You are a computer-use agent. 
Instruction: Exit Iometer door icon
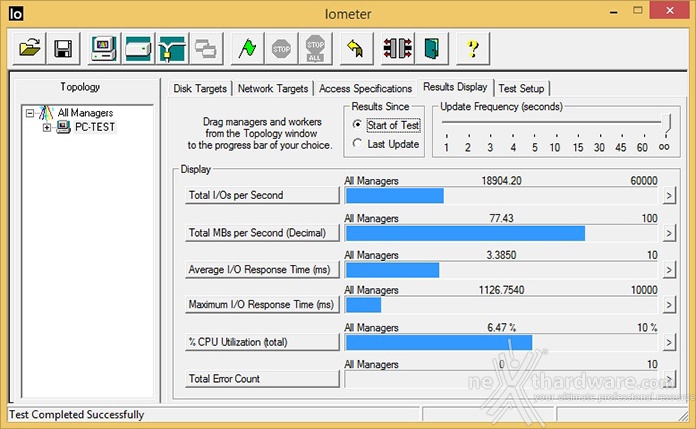(x=431, y=48)
